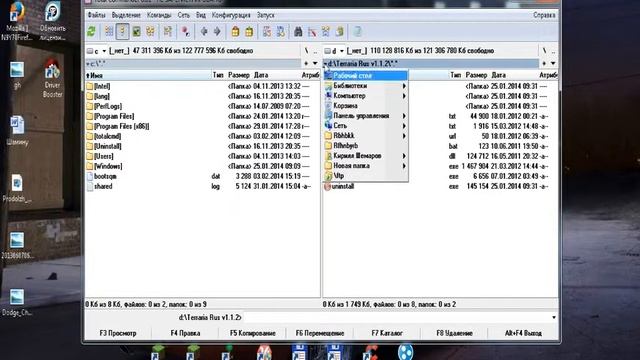Click the invert selection toolbar icon

[168, 31]
